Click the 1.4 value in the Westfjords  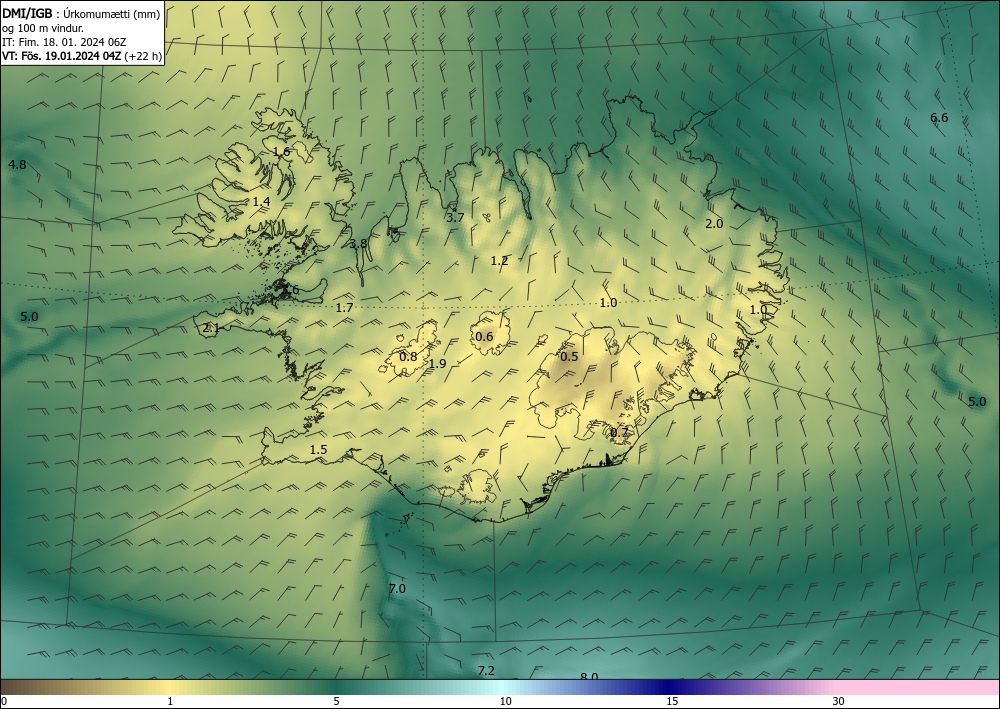click(x=261, y=201)
